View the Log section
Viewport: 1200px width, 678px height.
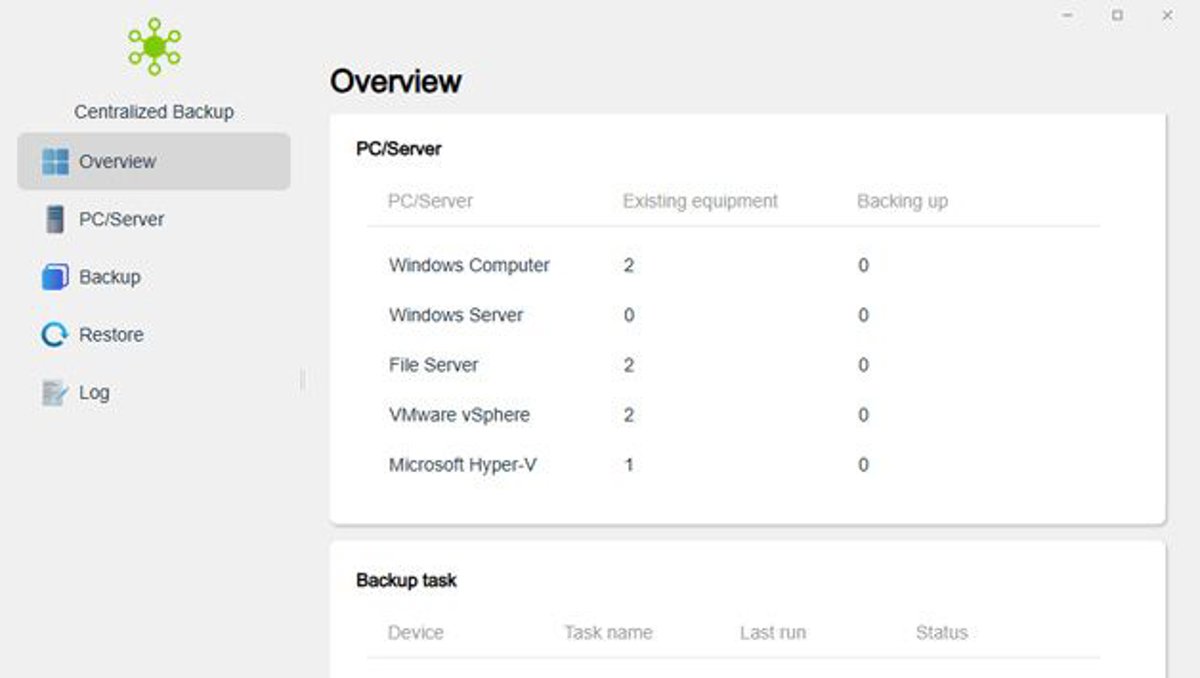[94, 393]
